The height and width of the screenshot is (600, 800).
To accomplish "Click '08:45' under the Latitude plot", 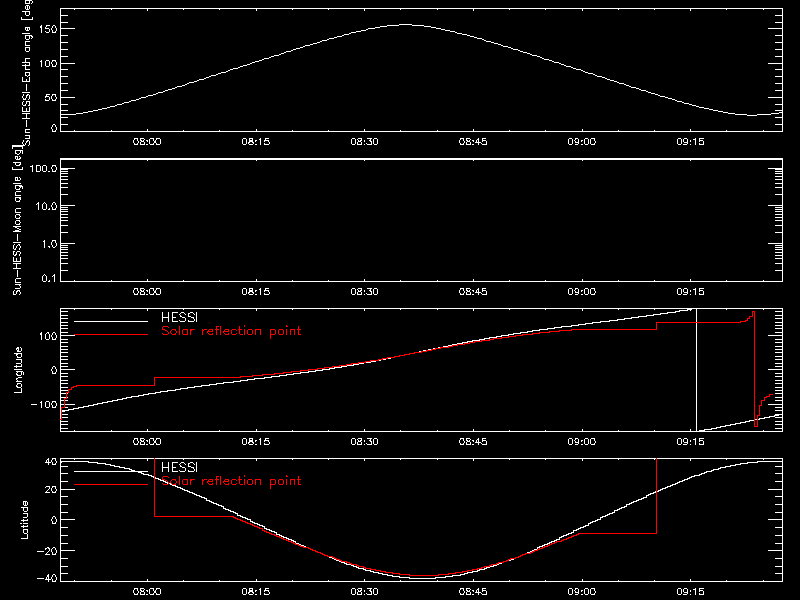I will 473,592.
